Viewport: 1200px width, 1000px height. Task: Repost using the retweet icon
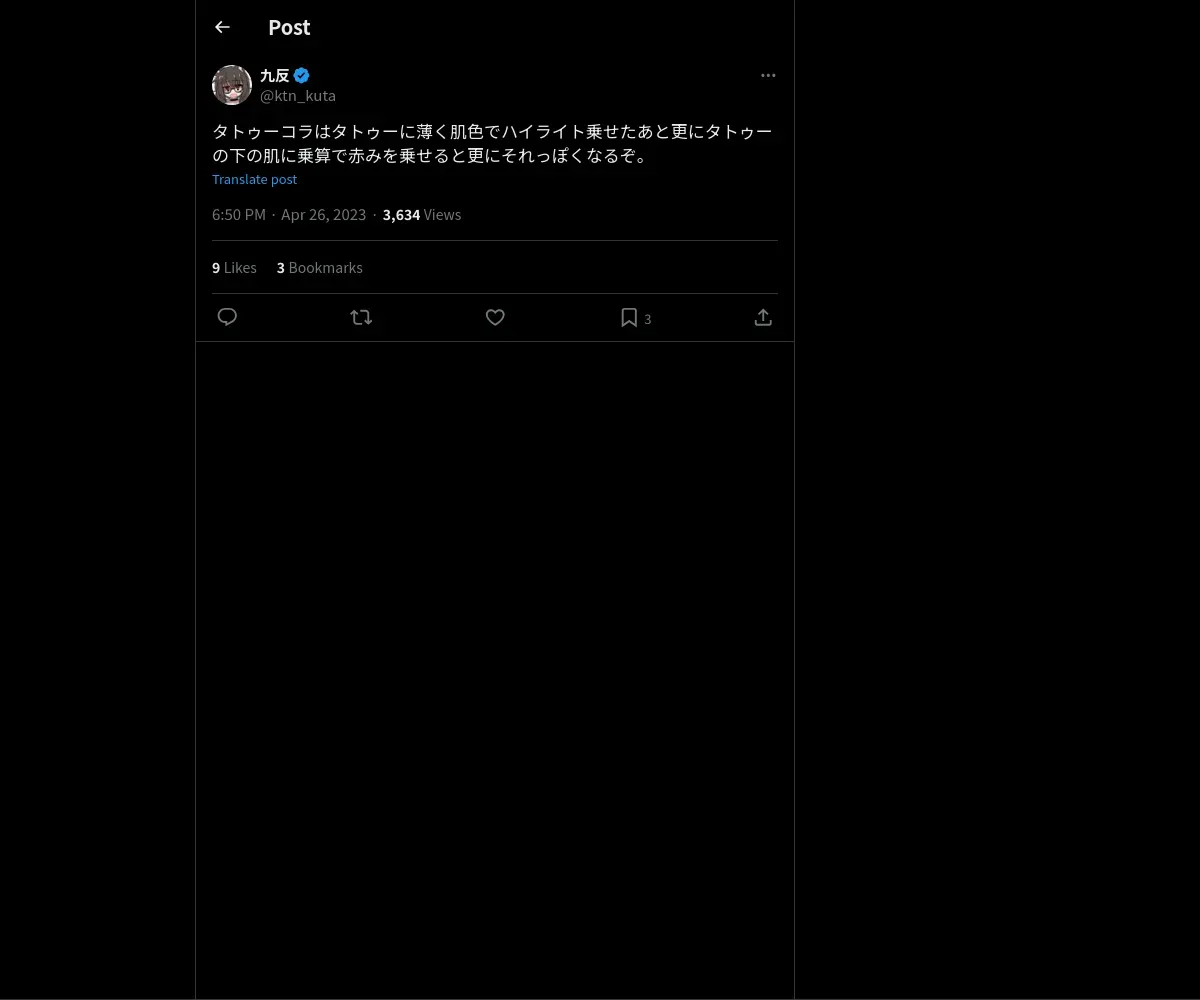tap(361, 317)
